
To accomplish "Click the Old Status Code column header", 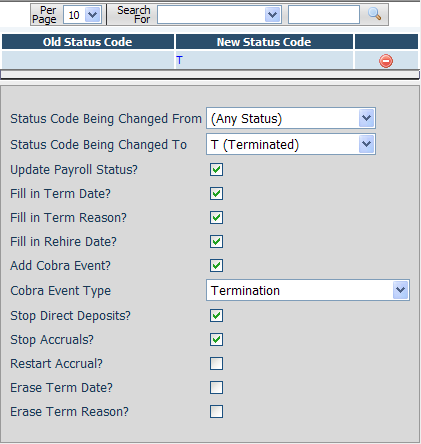I will (x=88, y=42).
